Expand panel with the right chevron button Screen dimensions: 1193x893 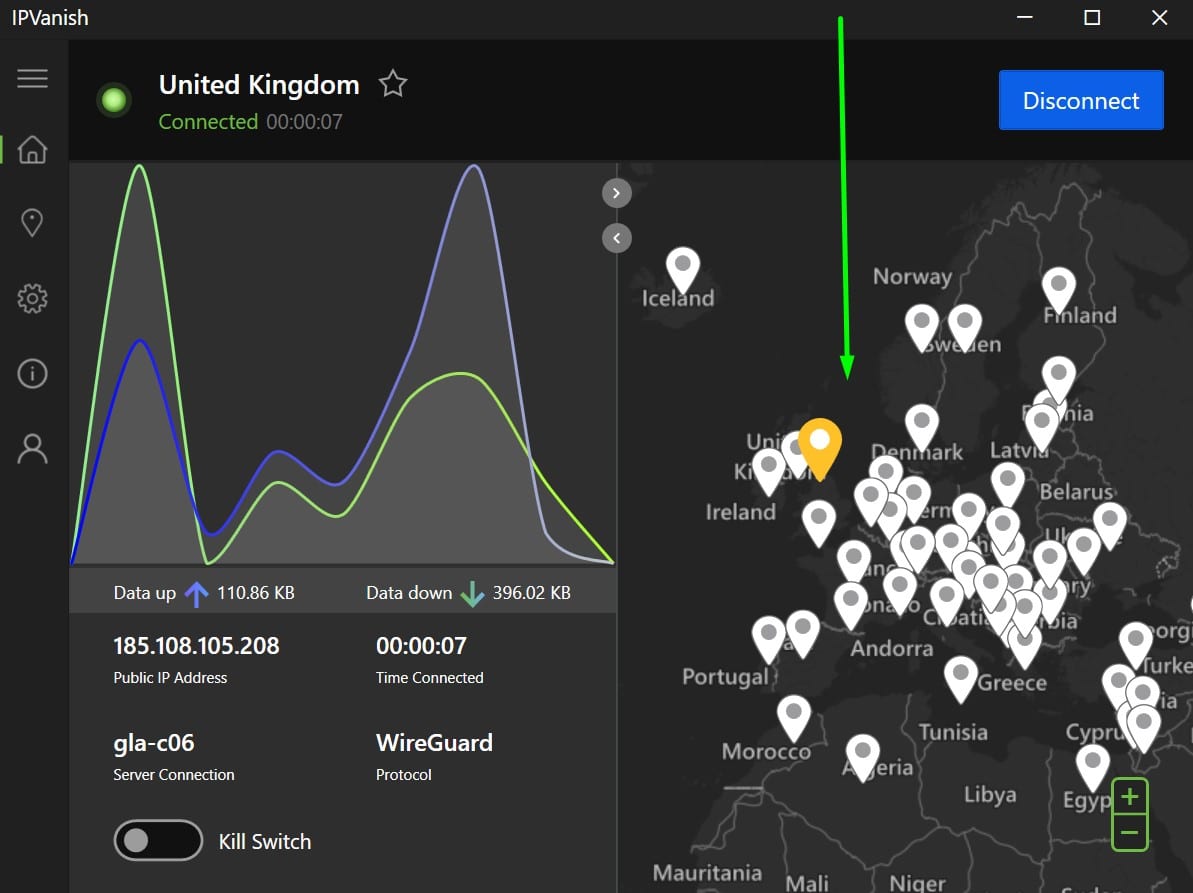point(616,193)
